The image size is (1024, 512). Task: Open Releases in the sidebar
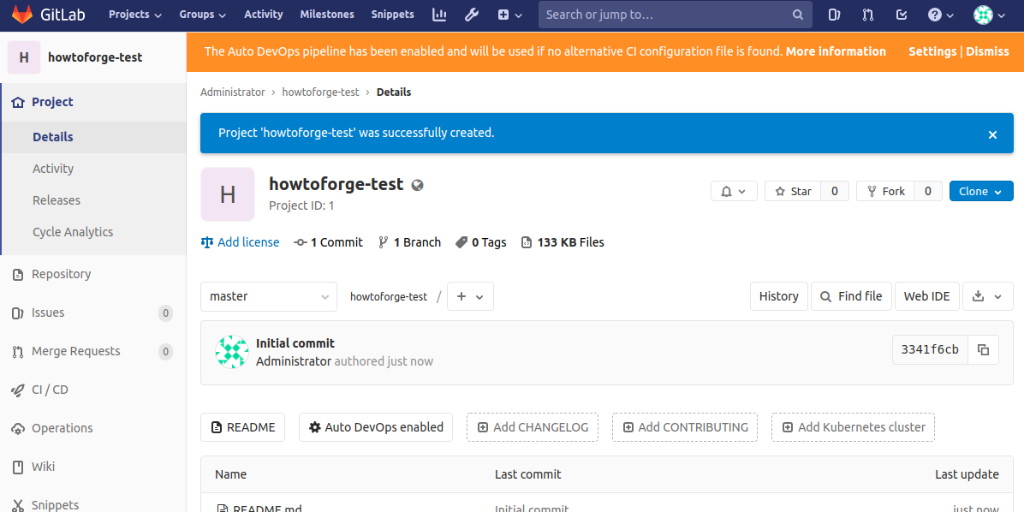pyautogui.click(x=93, y=200)
